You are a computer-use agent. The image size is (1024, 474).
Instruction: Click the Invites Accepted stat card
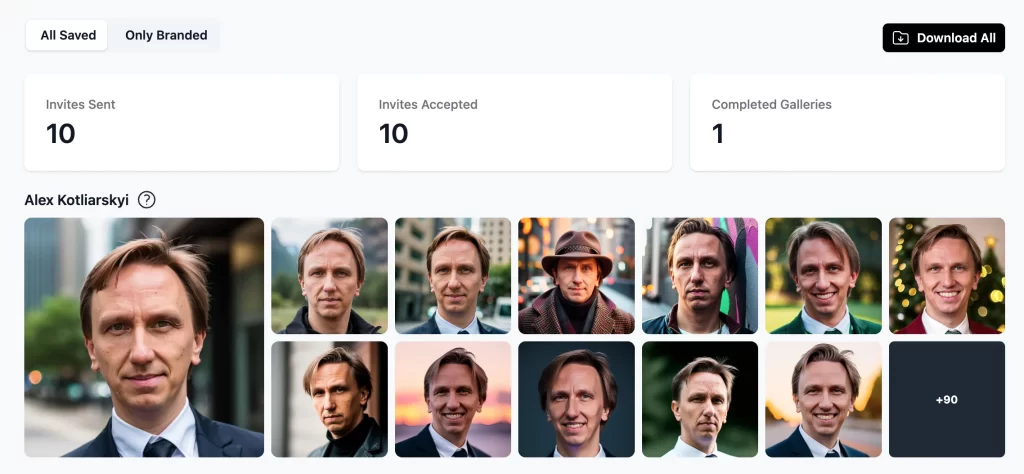click(x=514, y=122)
